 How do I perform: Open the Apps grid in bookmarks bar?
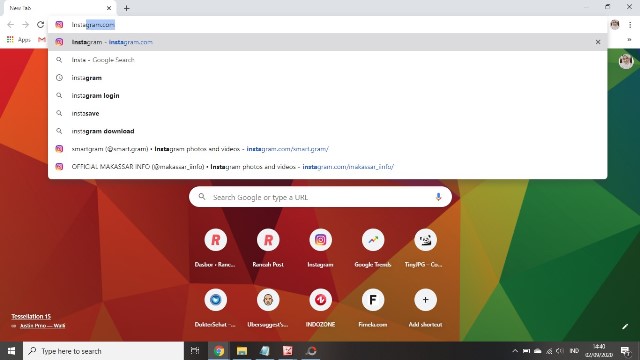18,40
